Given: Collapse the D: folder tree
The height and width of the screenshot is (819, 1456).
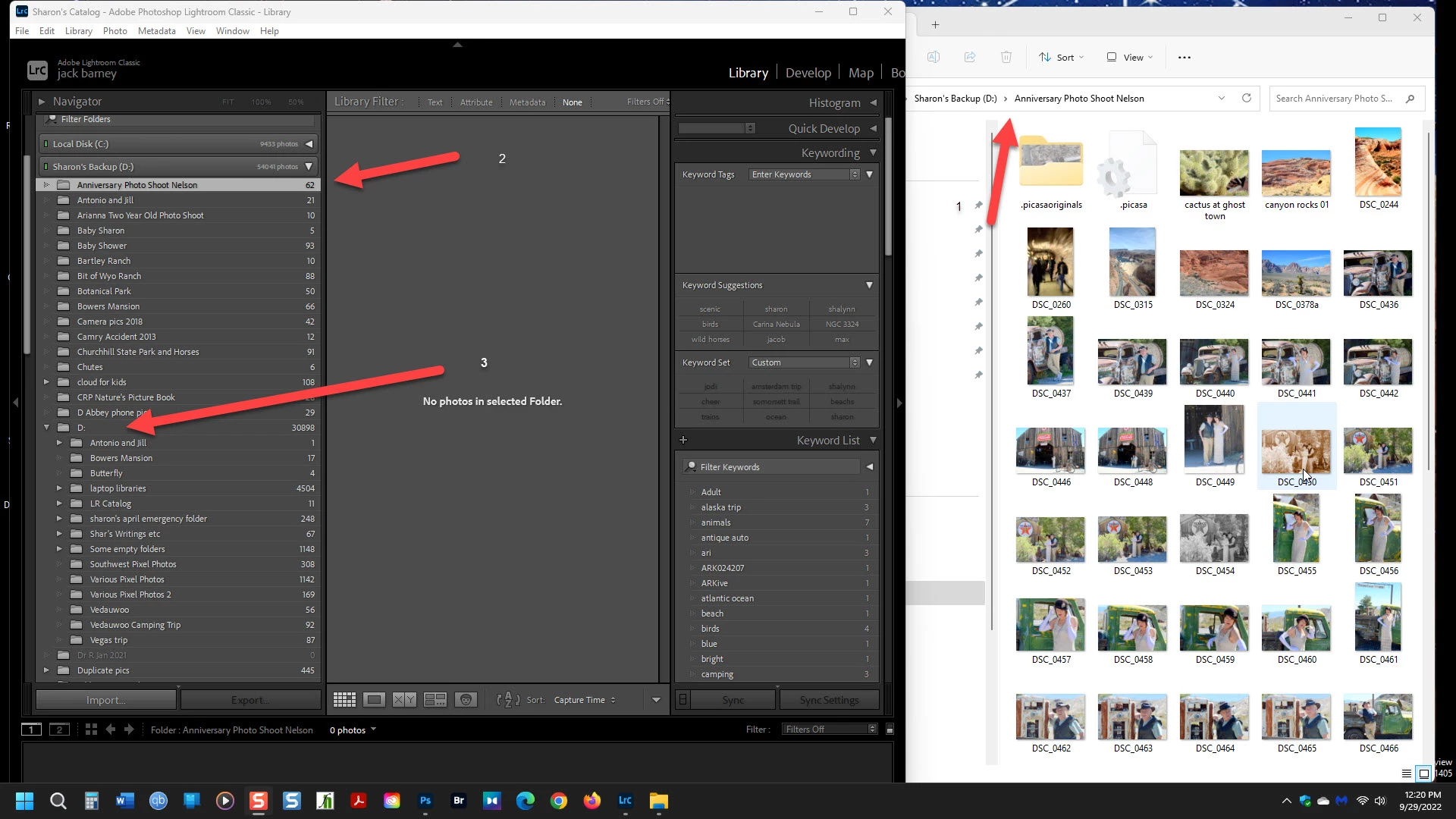Looking at the screenshot, I should [46, 428].
